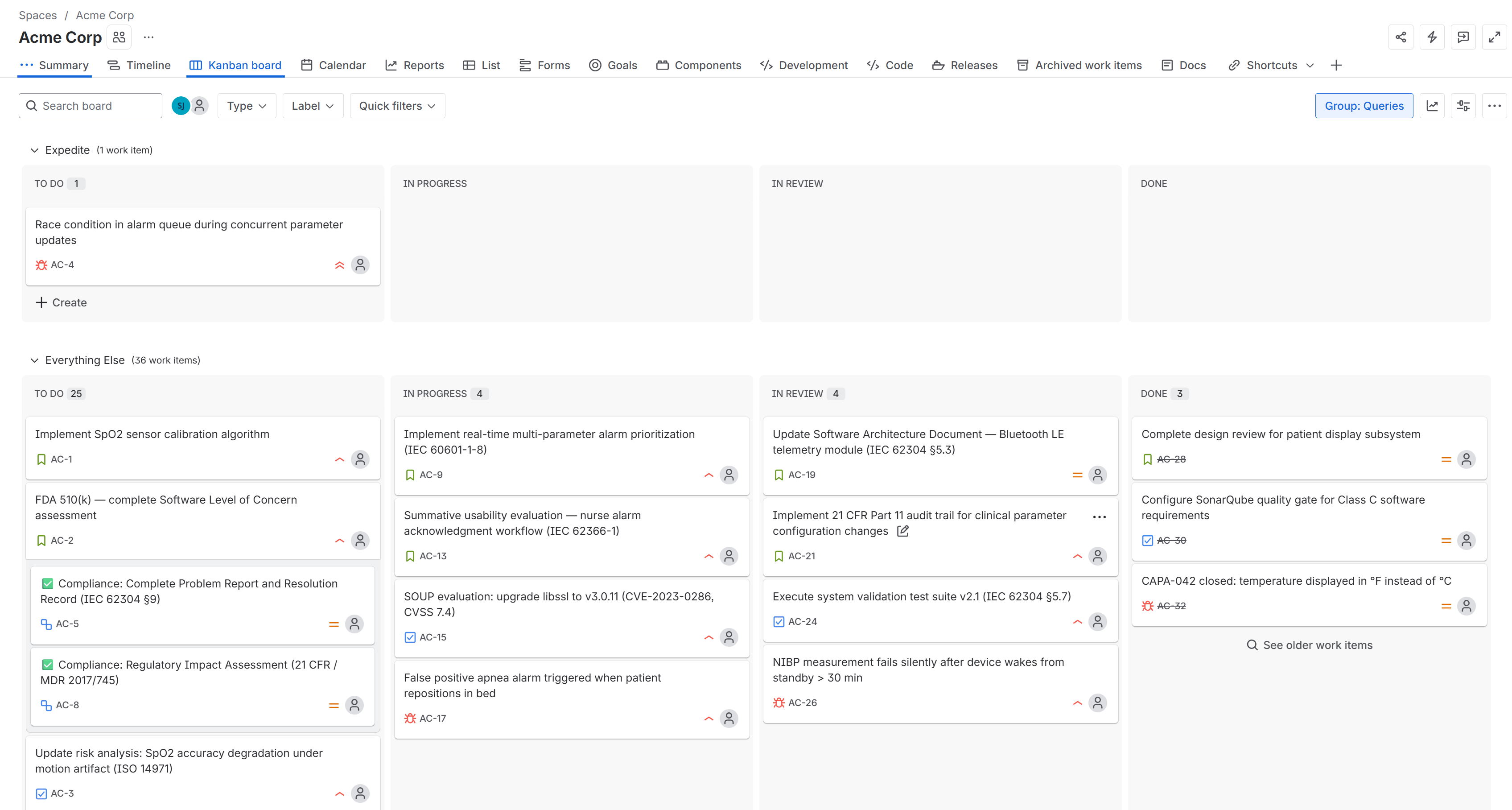Open the Type filter dropdown
Viewport: 1512px width, 810px height.
pos(247,106)
